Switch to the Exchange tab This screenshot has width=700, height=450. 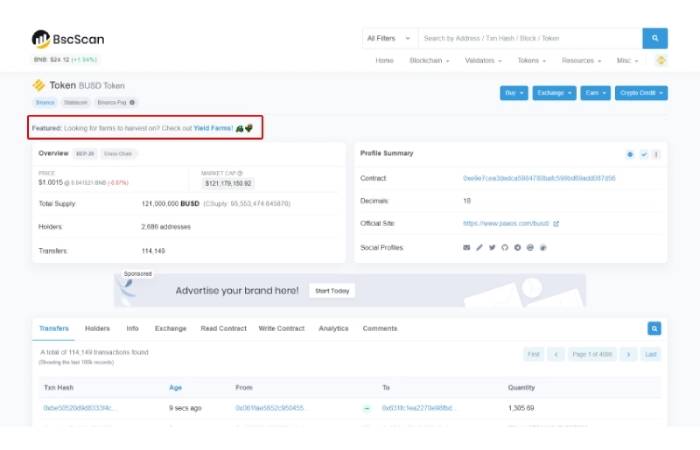coord(171,329)
